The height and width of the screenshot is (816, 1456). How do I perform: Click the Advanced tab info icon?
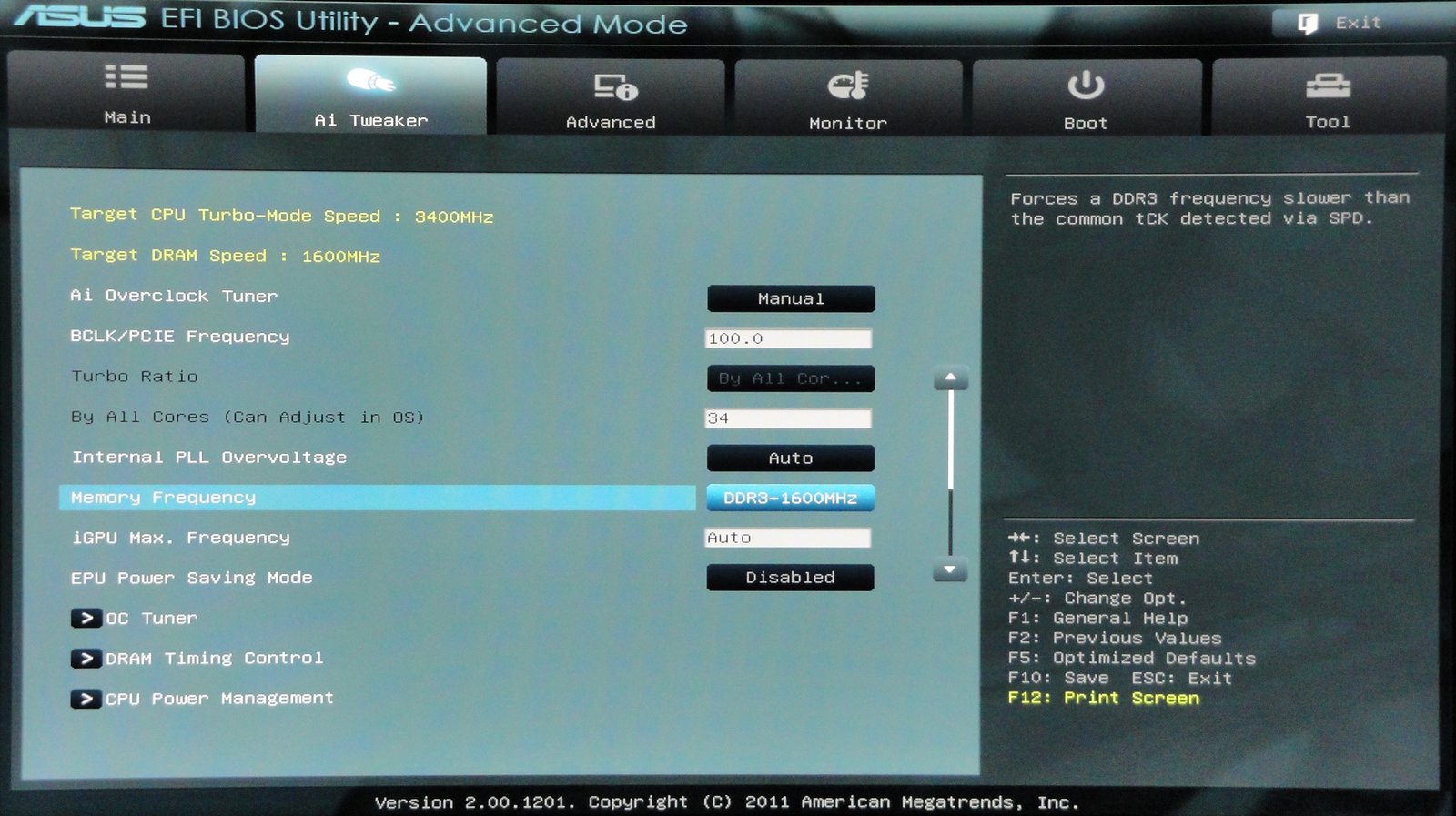click(x=616, y=86)
